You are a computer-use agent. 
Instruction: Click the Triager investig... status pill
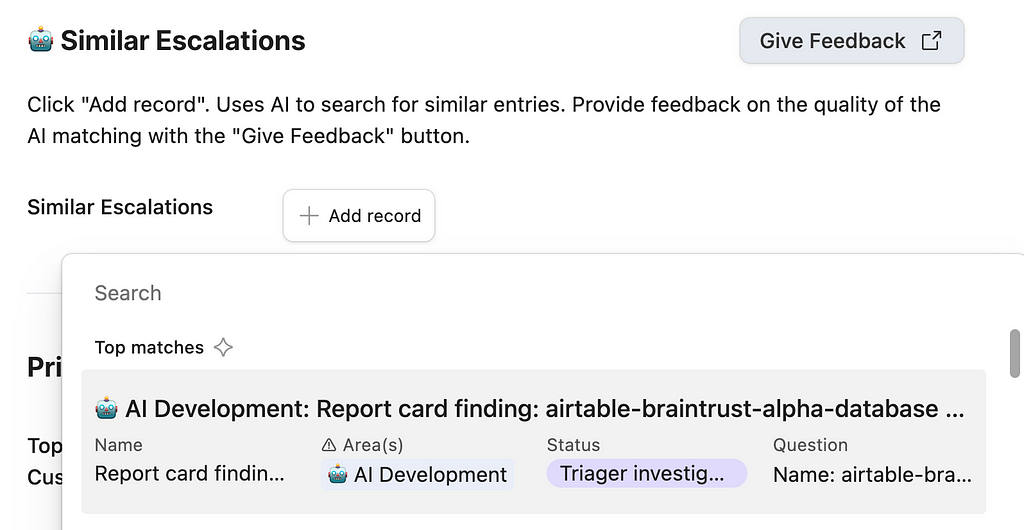[647, 474]
